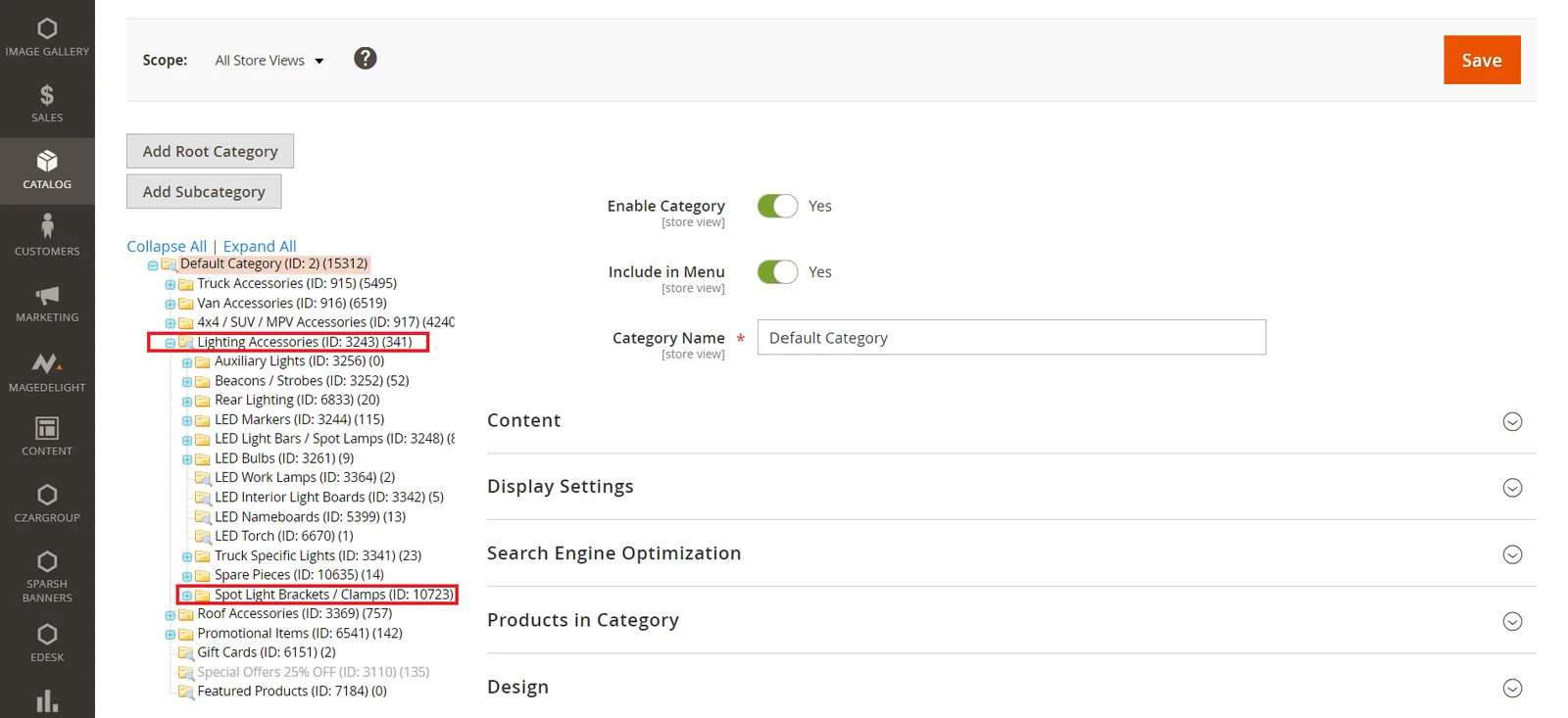Click the LED Torch folder icon
1568x718 pixels.
coord(203,537)
